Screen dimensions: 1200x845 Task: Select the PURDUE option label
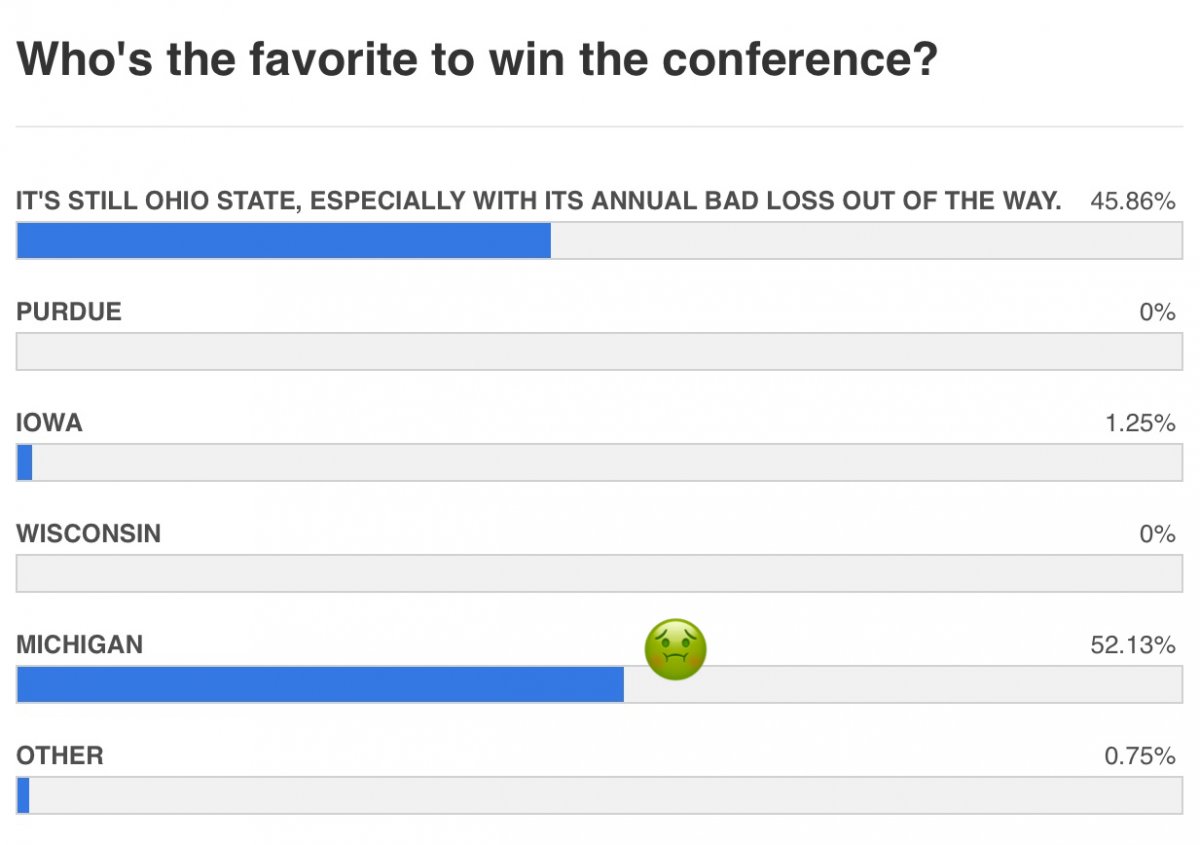[69, 312]
